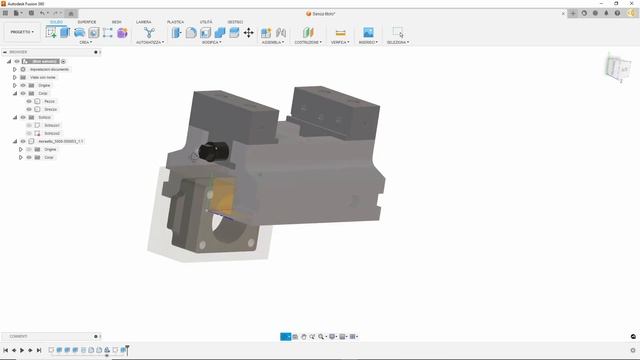This screenshot has height=360, width=640.
Task: Show Schizzo1 sketch
Action: [x=29, y=125]
